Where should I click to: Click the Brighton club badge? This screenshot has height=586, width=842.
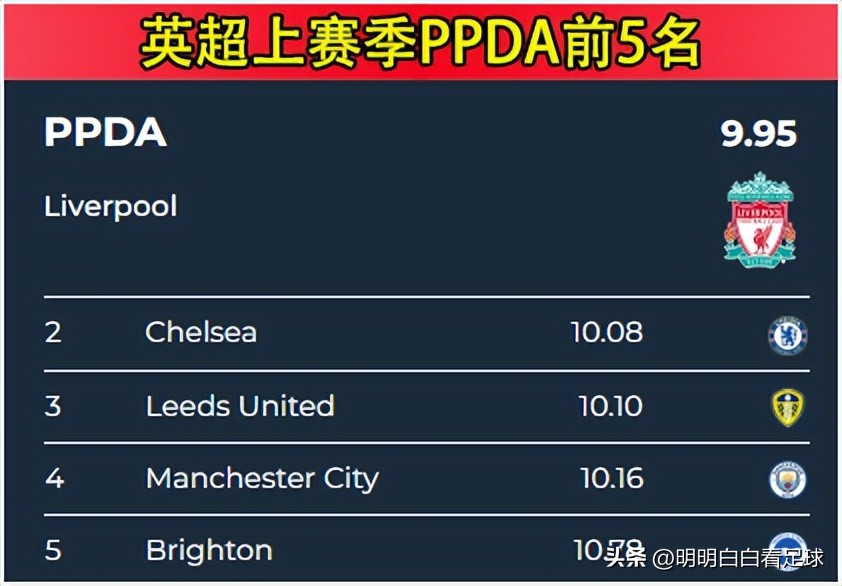pyautogui.click(x=787, y=545)
